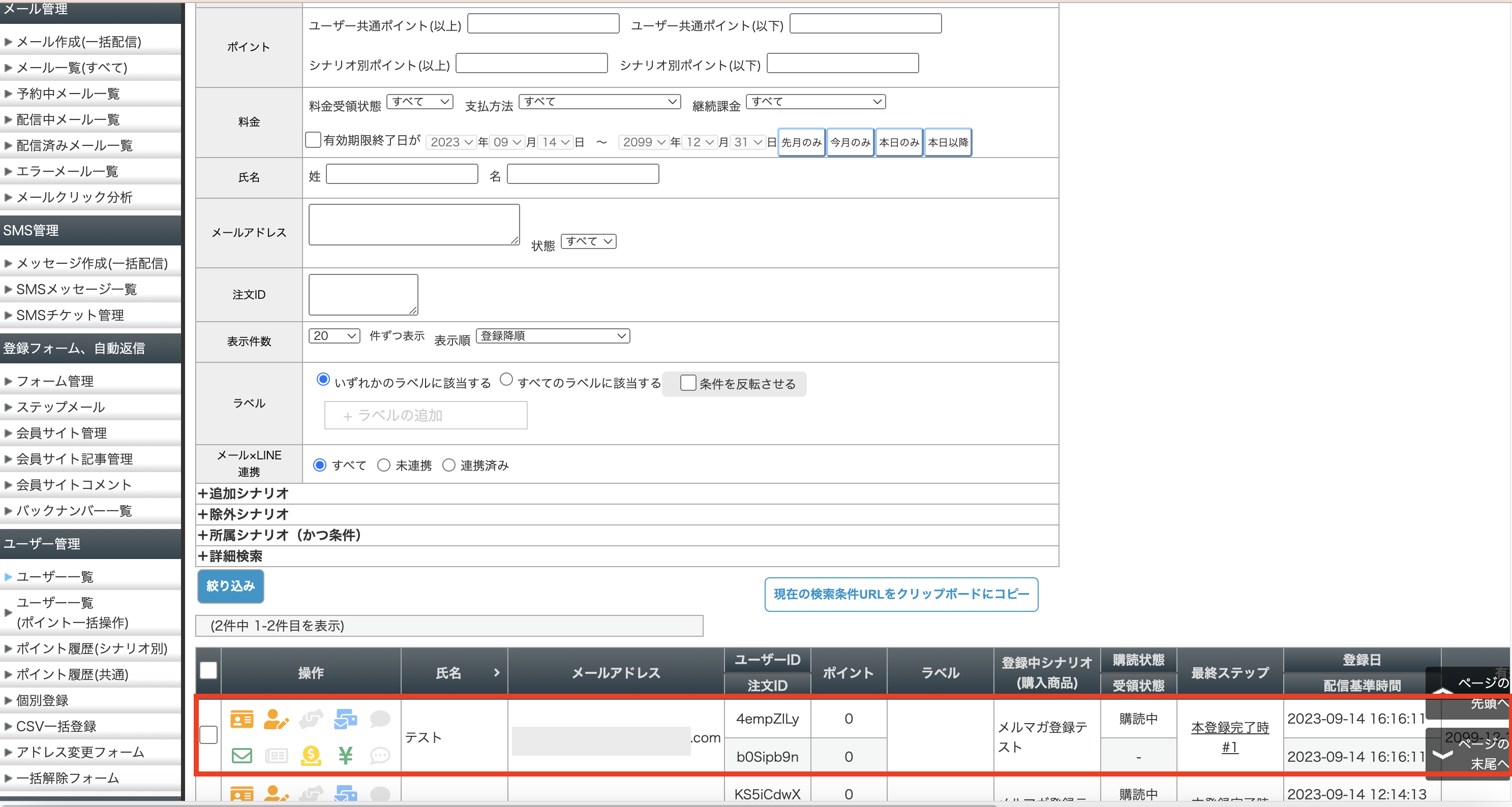This screenshot has width=1512, height=807.
Task: Check 条件を反転させる checkbox
Action: point(687,383)
